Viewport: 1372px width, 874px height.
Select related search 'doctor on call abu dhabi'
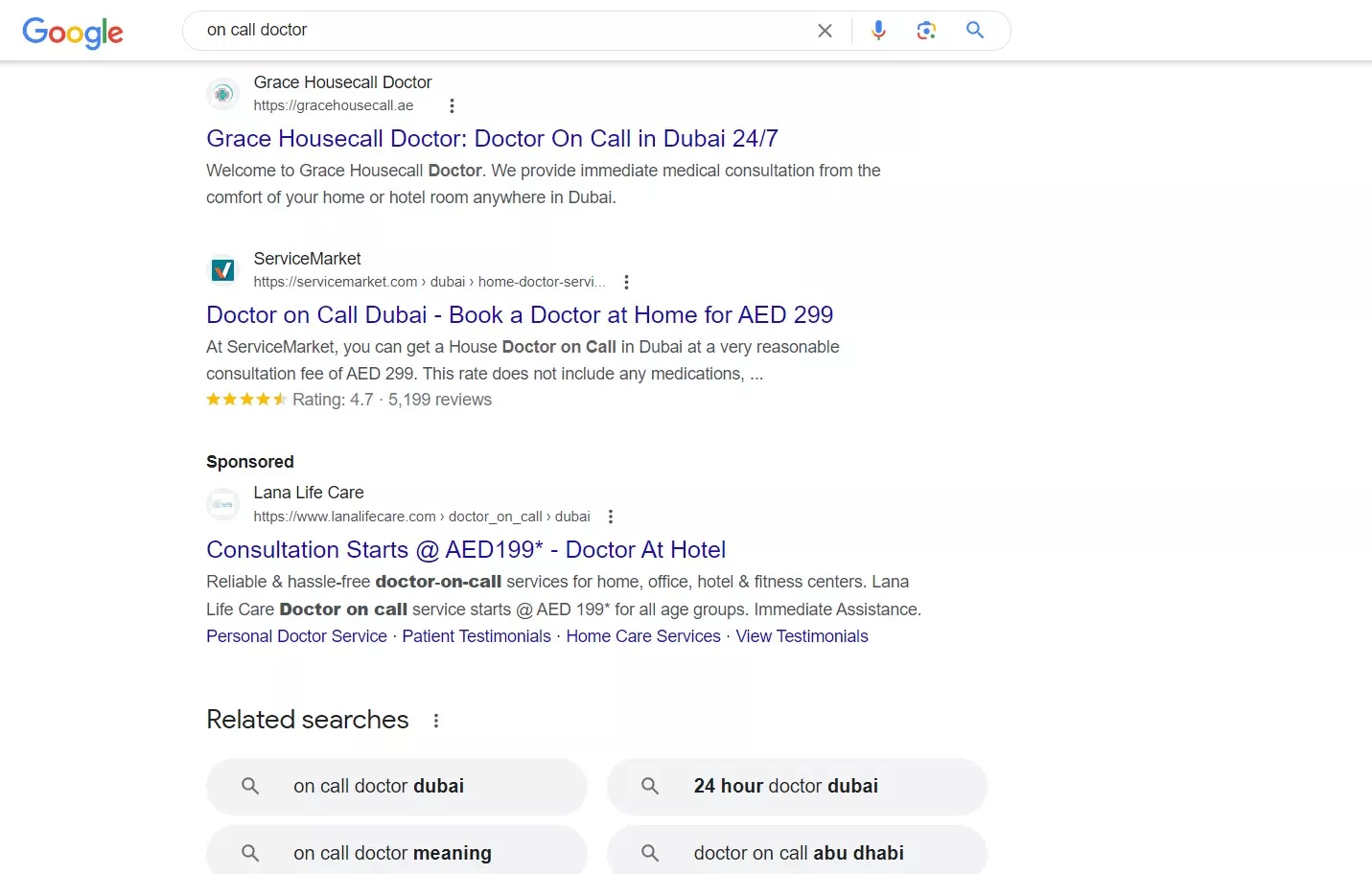797,851
